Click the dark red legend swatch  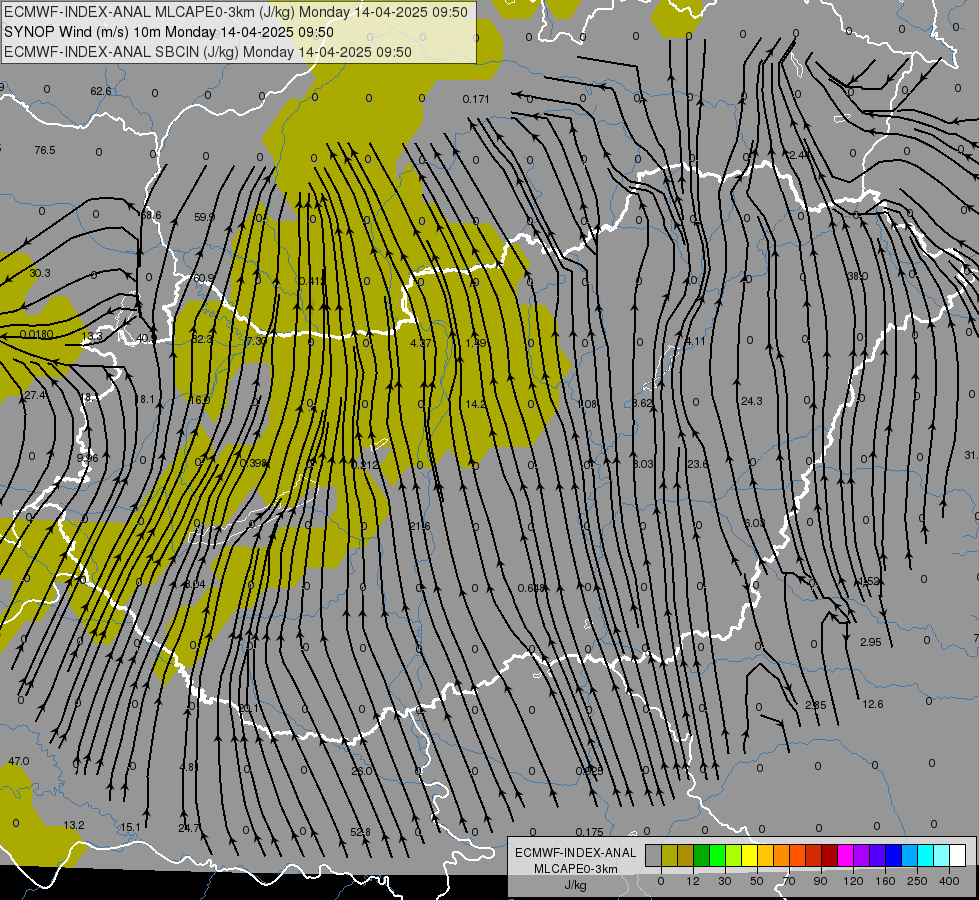tap(829, 855)
